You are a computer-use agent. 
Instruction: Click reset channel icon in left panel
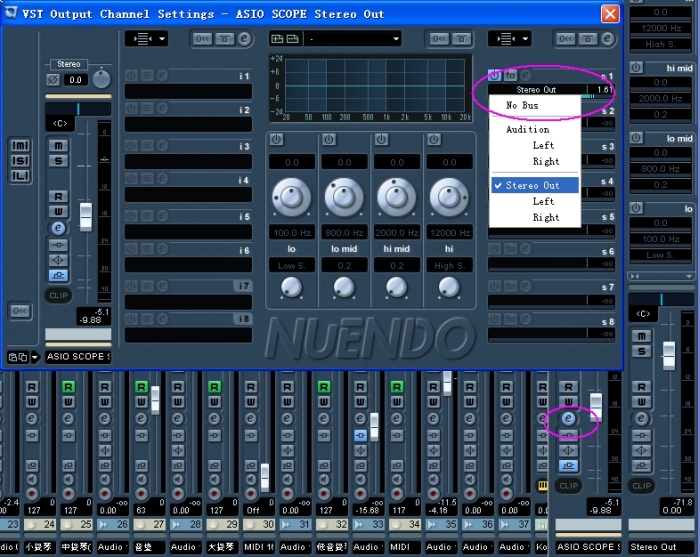pyautogui.click(x=20, y=311)
